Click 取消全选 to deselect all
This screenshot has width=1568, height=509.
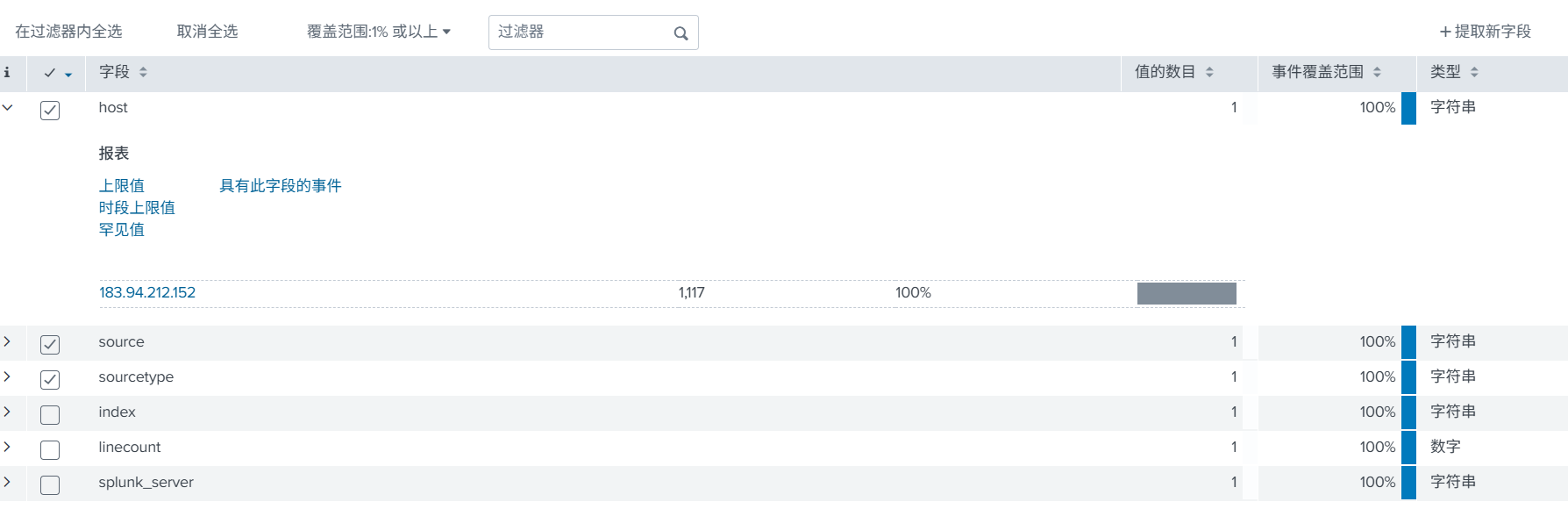pyautogui.click(x=207, y=32)
